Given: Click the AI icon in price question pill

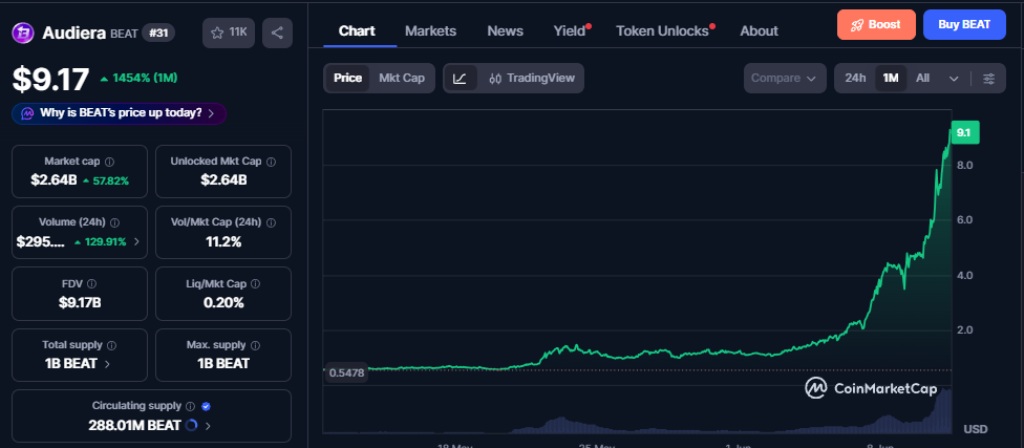Looking at the screenshot, I should 27,113.
